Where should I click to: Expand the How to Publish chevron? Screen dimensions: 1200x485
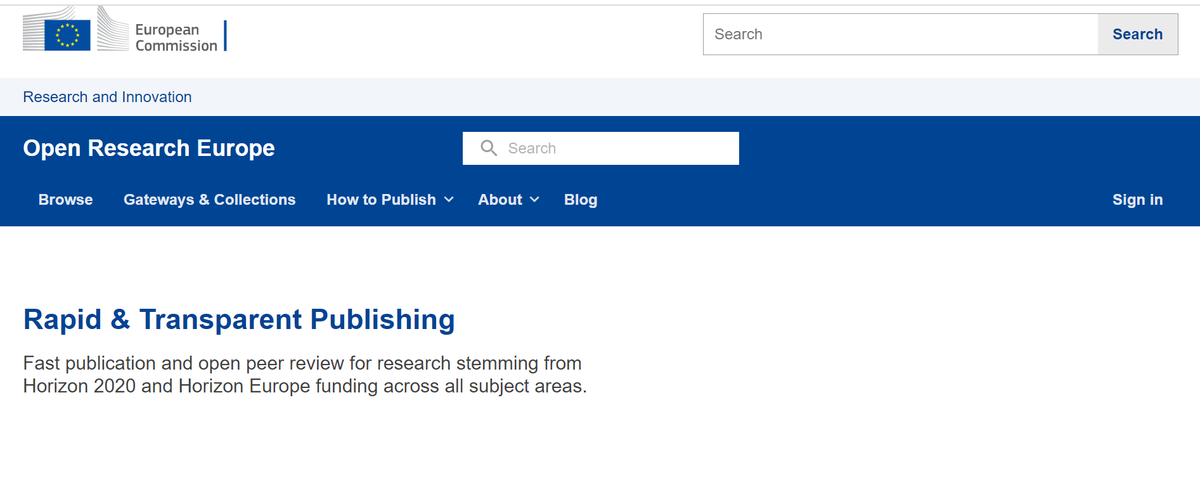pos(449,199)
